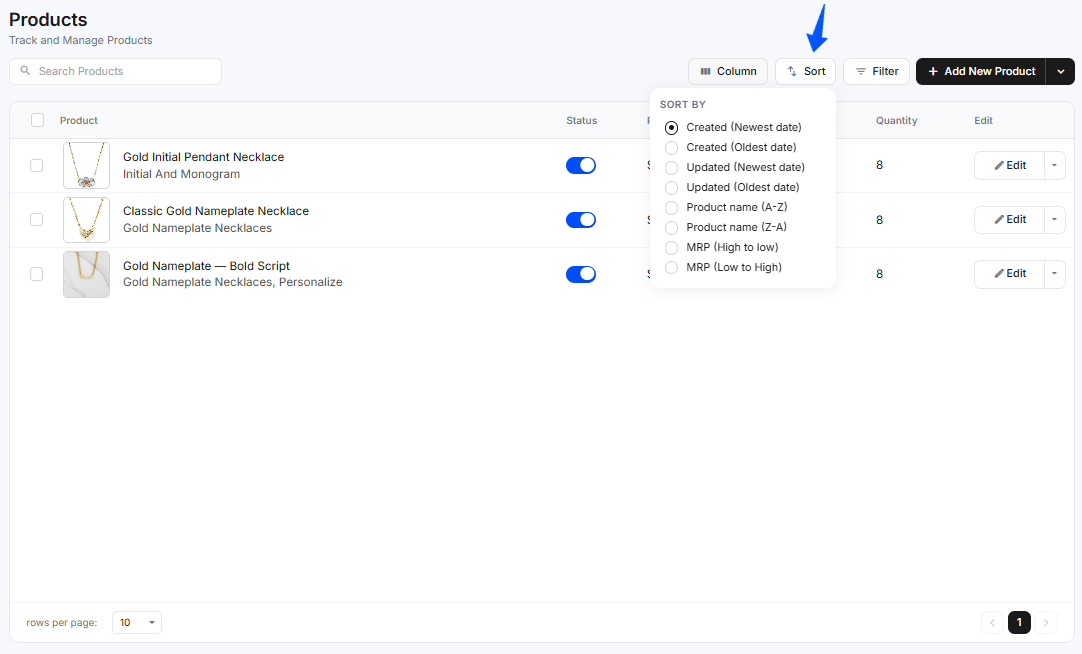Toggle status of Gold Nameplate — Bold Script
1082x654 pixels.
581,274
